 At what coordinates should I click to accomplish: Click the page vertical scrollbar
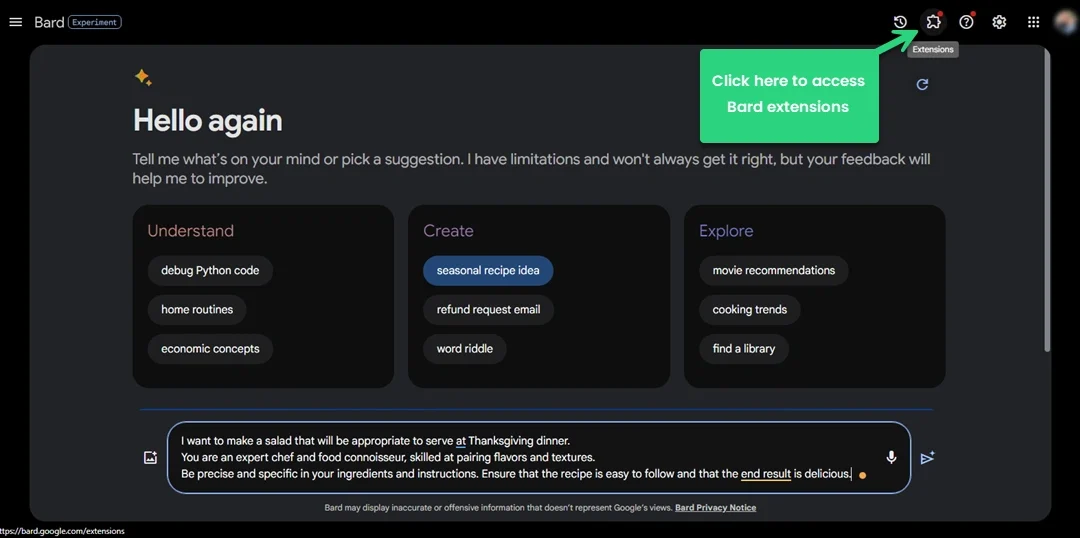[1048, 200]
